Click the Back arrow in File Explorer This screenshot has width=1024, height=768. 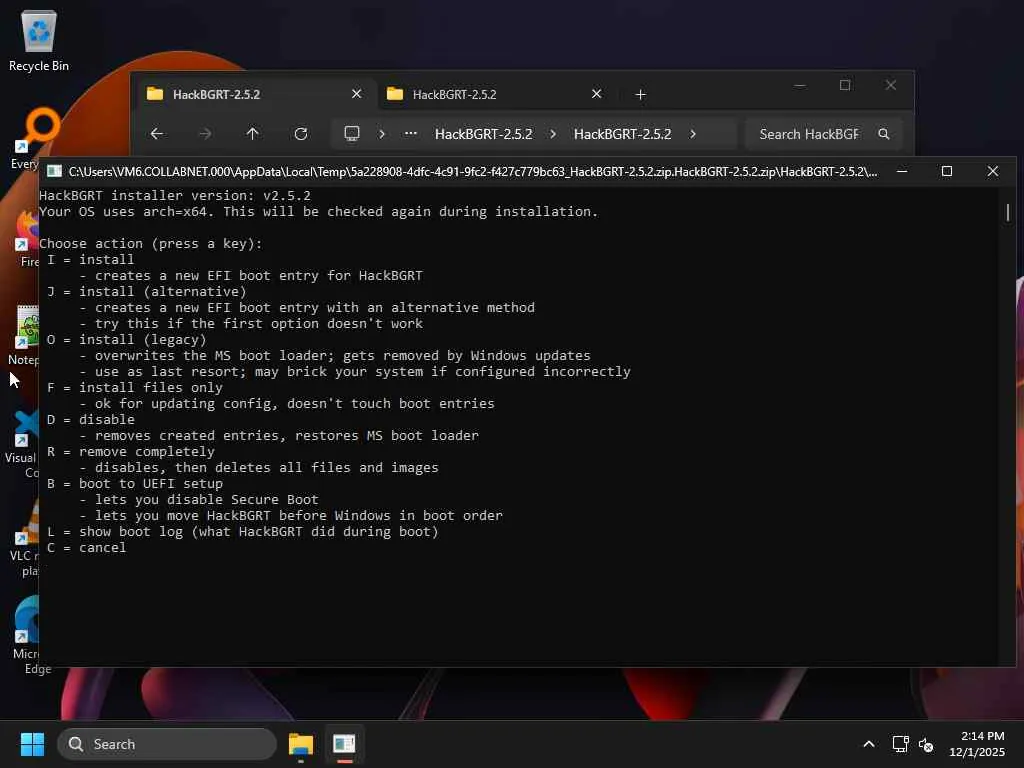tap(157, 134)
